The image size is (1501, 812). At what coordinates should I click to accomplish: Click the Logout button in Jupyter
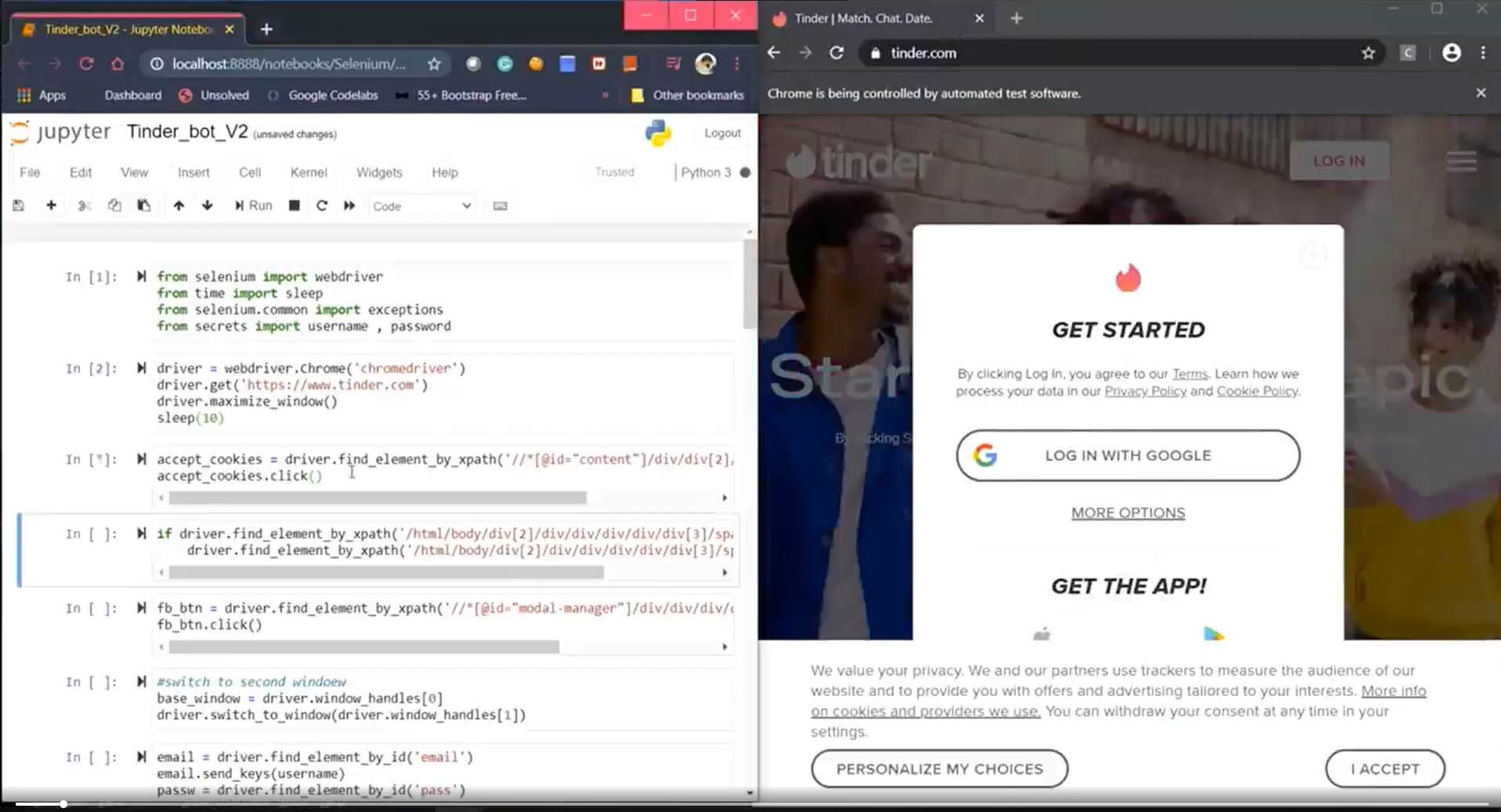click(722, 133)
